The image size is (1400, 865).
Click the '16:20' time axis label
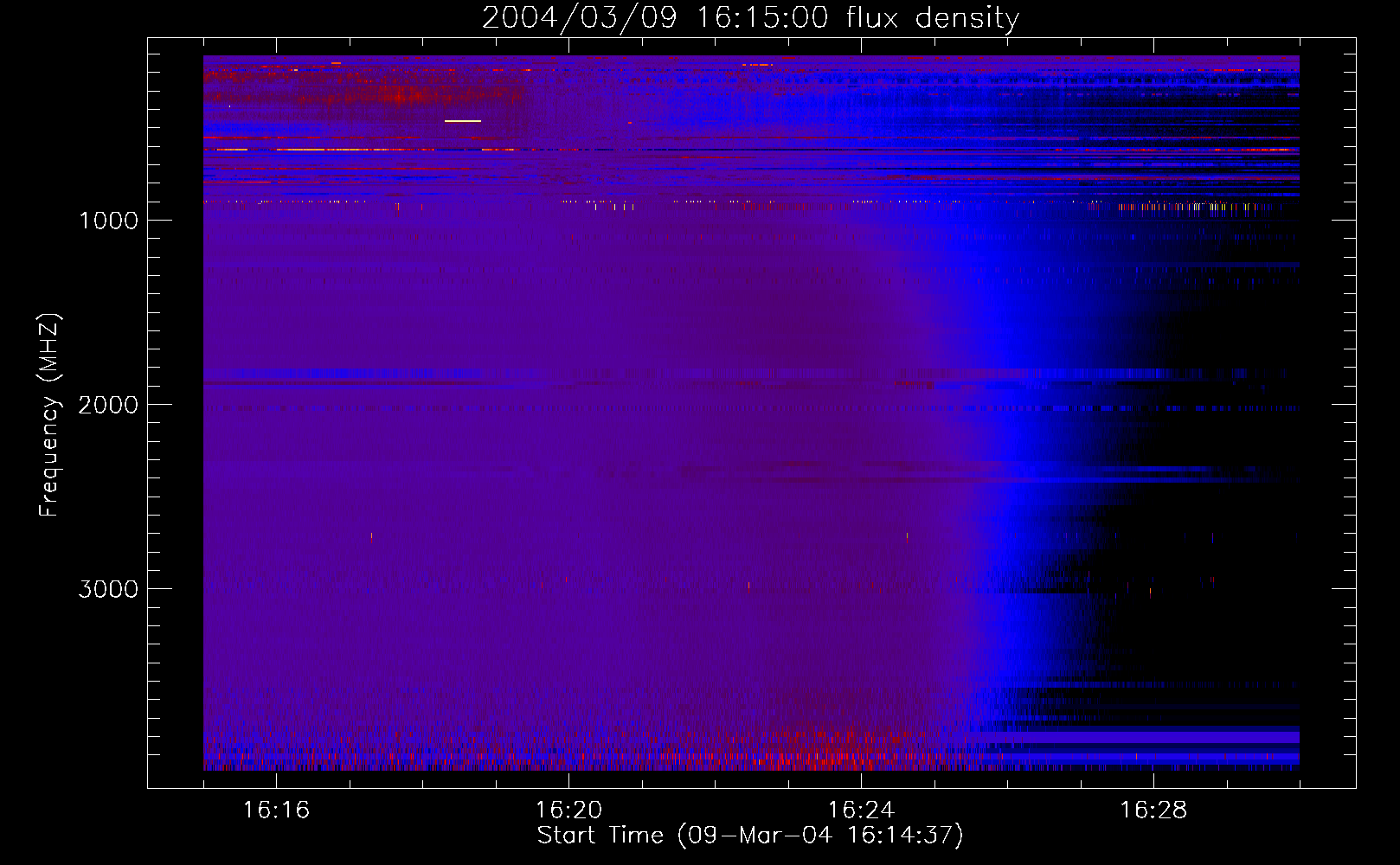568,811
